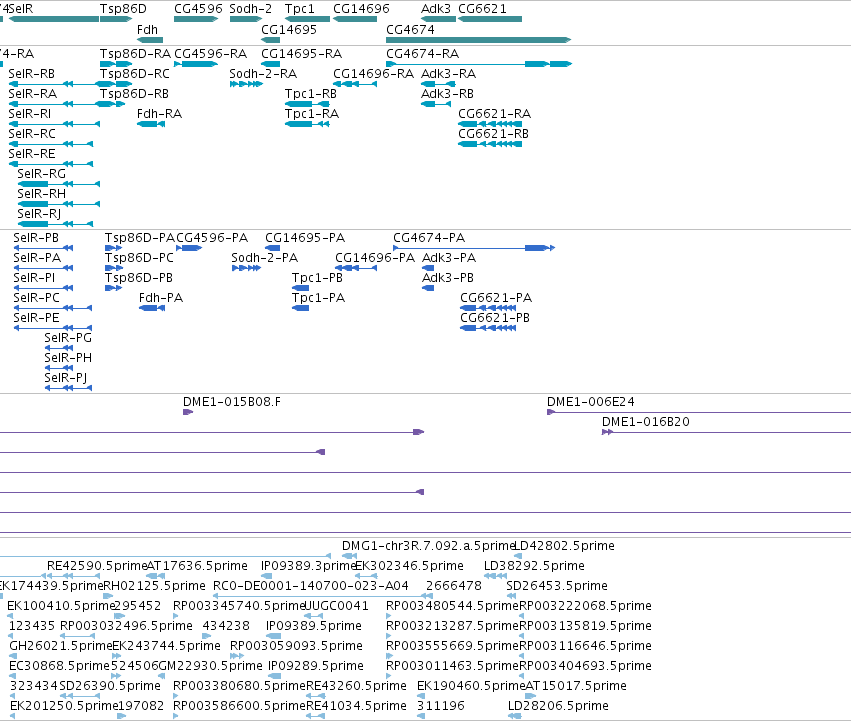Viewport: 851px width, 721px height.
Task: Click the CG14696-PA protein label
Action: pos(375,258)
